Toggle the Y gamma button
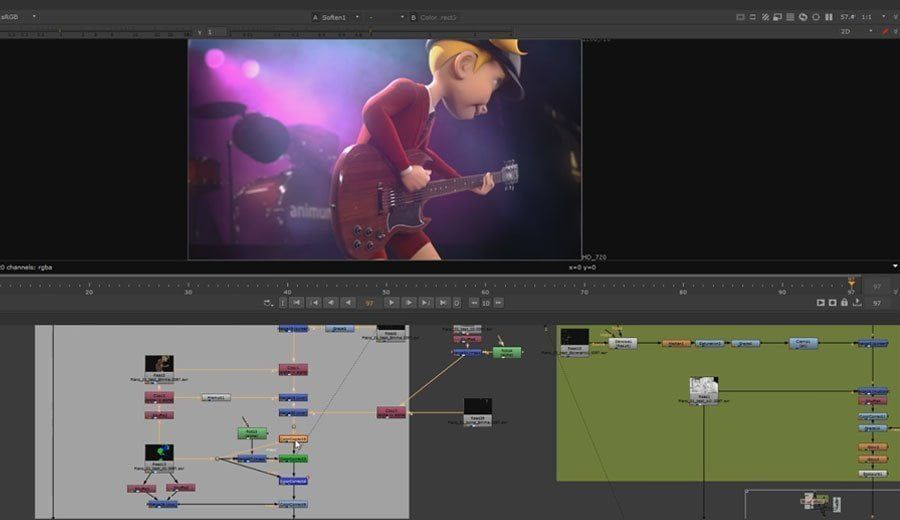Viewport: 900px width, 520px height. (199, 32)
